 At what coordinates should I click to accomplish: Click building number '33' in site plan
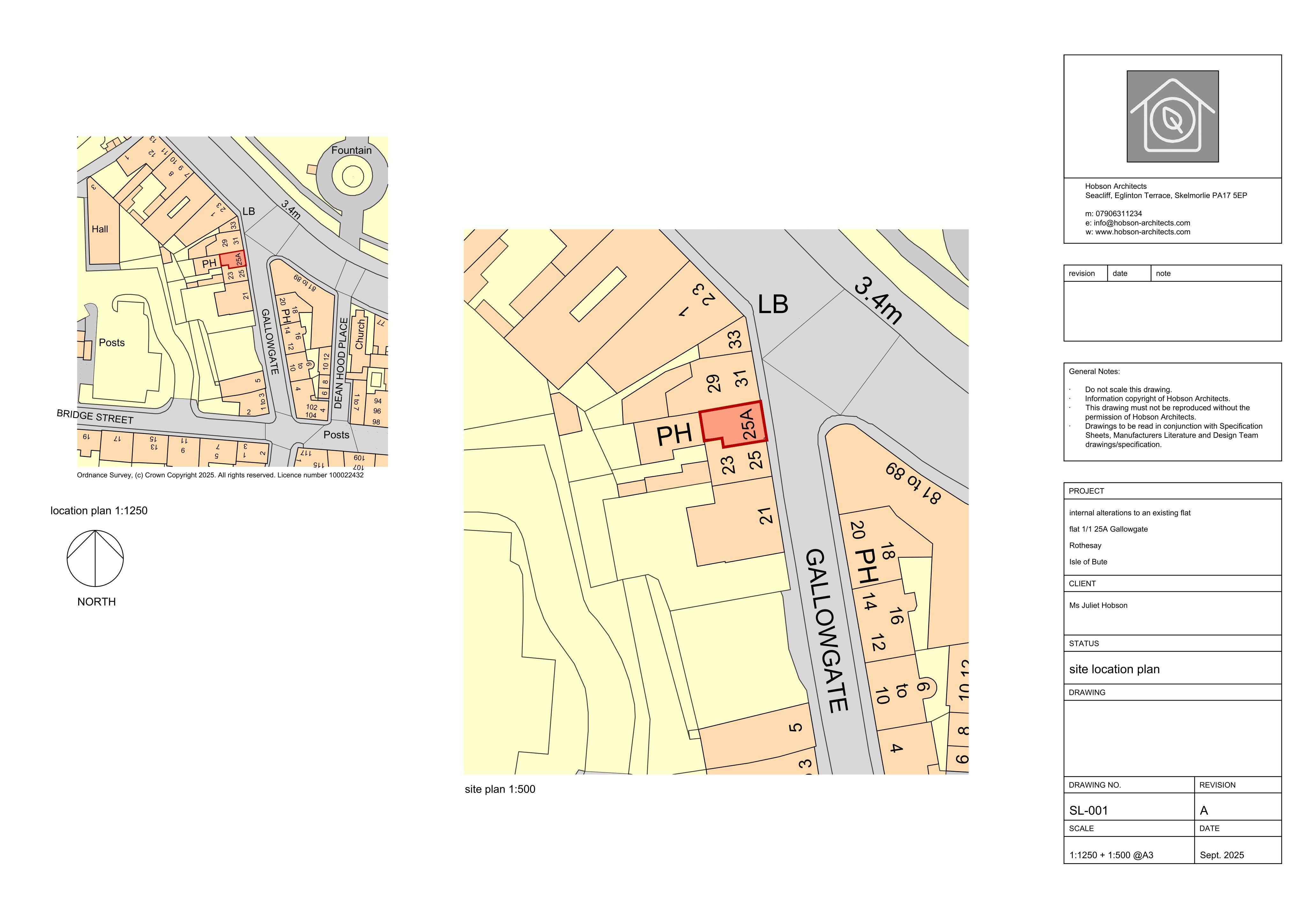coord(736,339)
